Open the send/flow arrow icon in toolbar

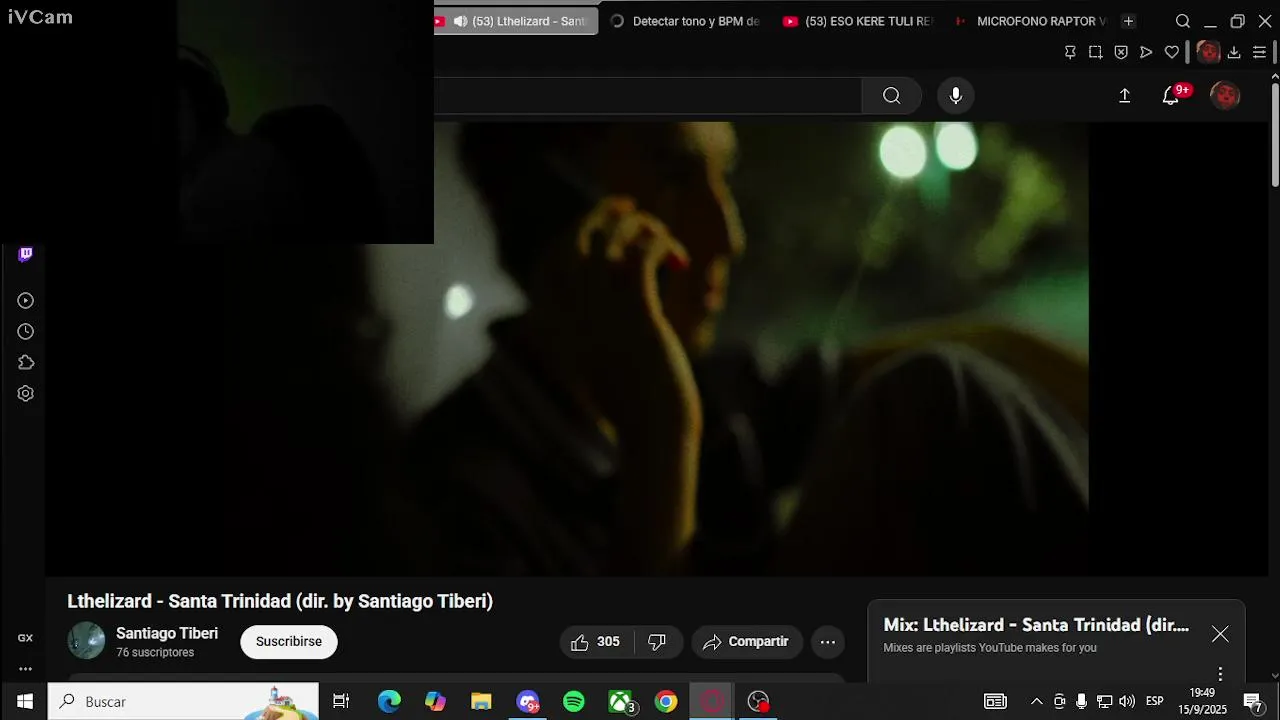coord(1146,52)
